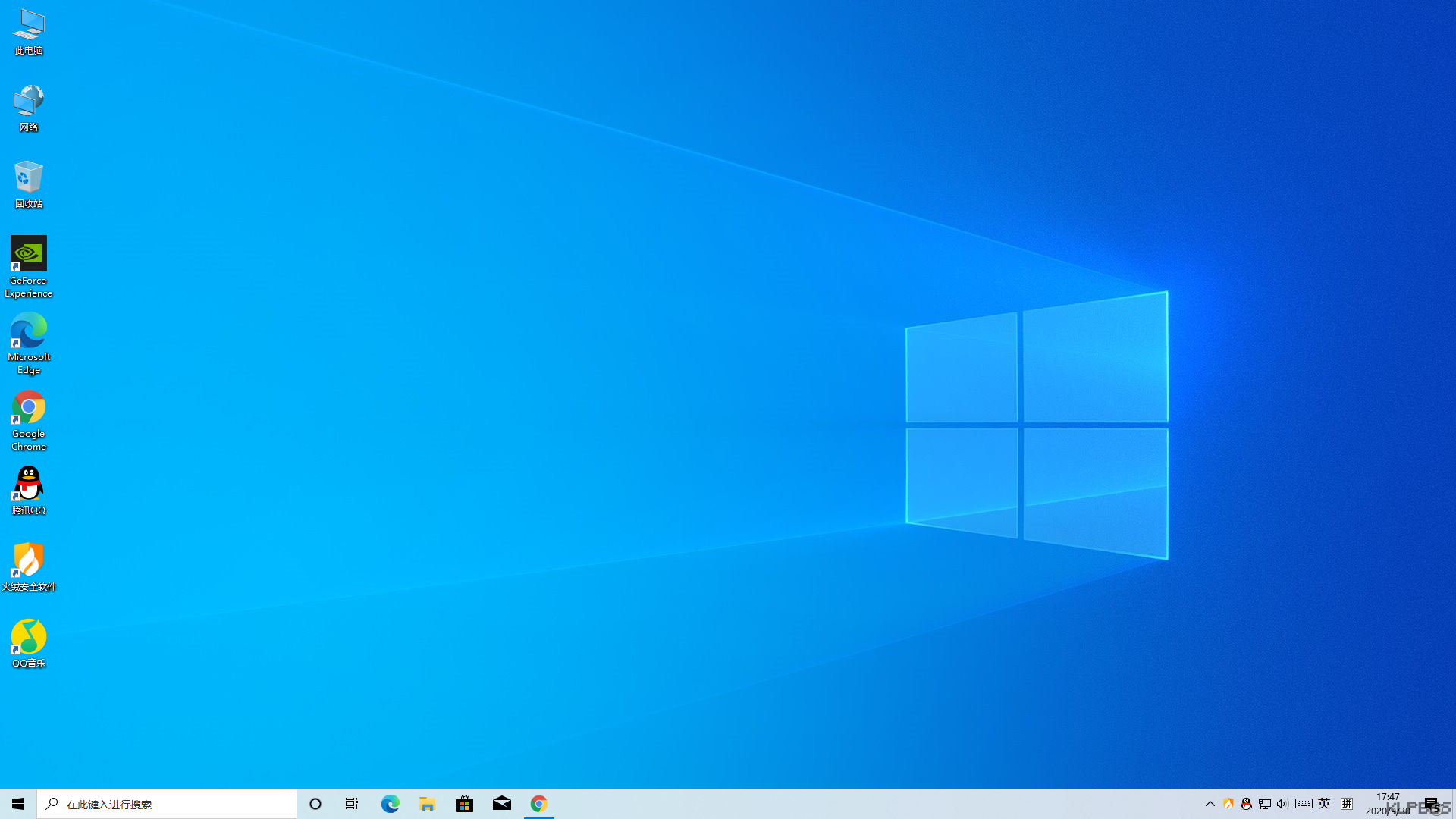Open the Action Center notifications icon
1456x819 pixels.
(1432, 804)
